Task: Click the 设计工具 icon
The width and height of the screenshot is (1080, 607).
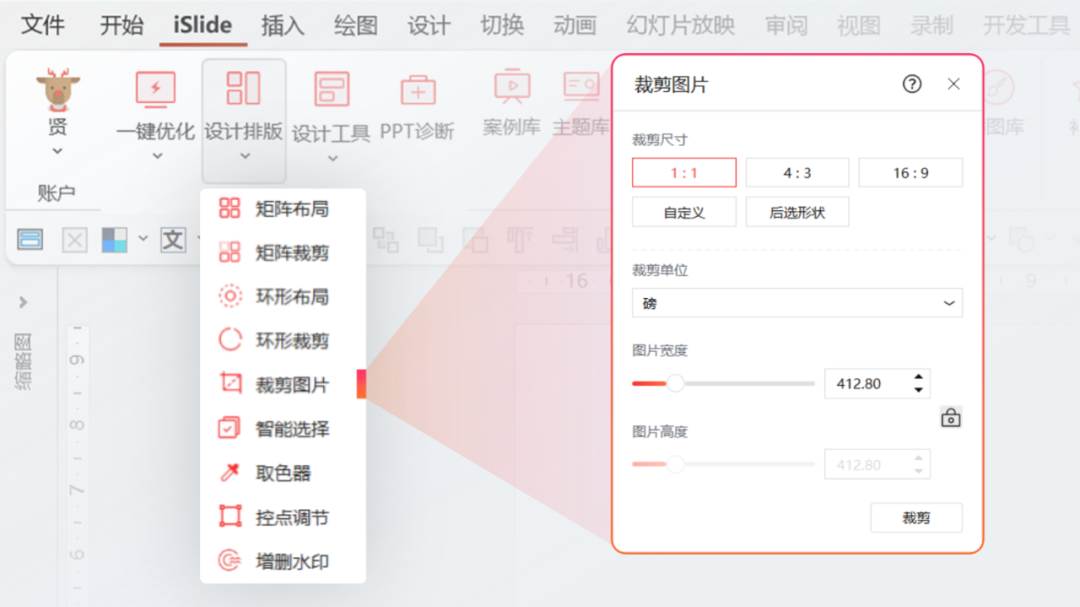Action: click(x=331, y=90)
